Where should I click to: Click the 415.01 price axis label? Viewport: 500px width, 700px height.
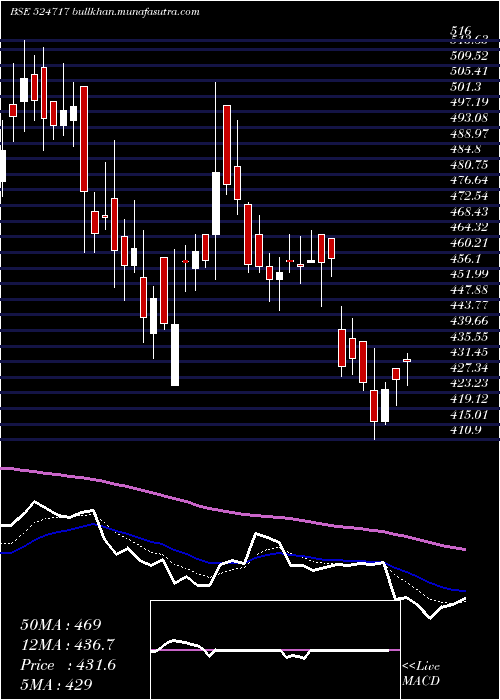coord(470,415)
